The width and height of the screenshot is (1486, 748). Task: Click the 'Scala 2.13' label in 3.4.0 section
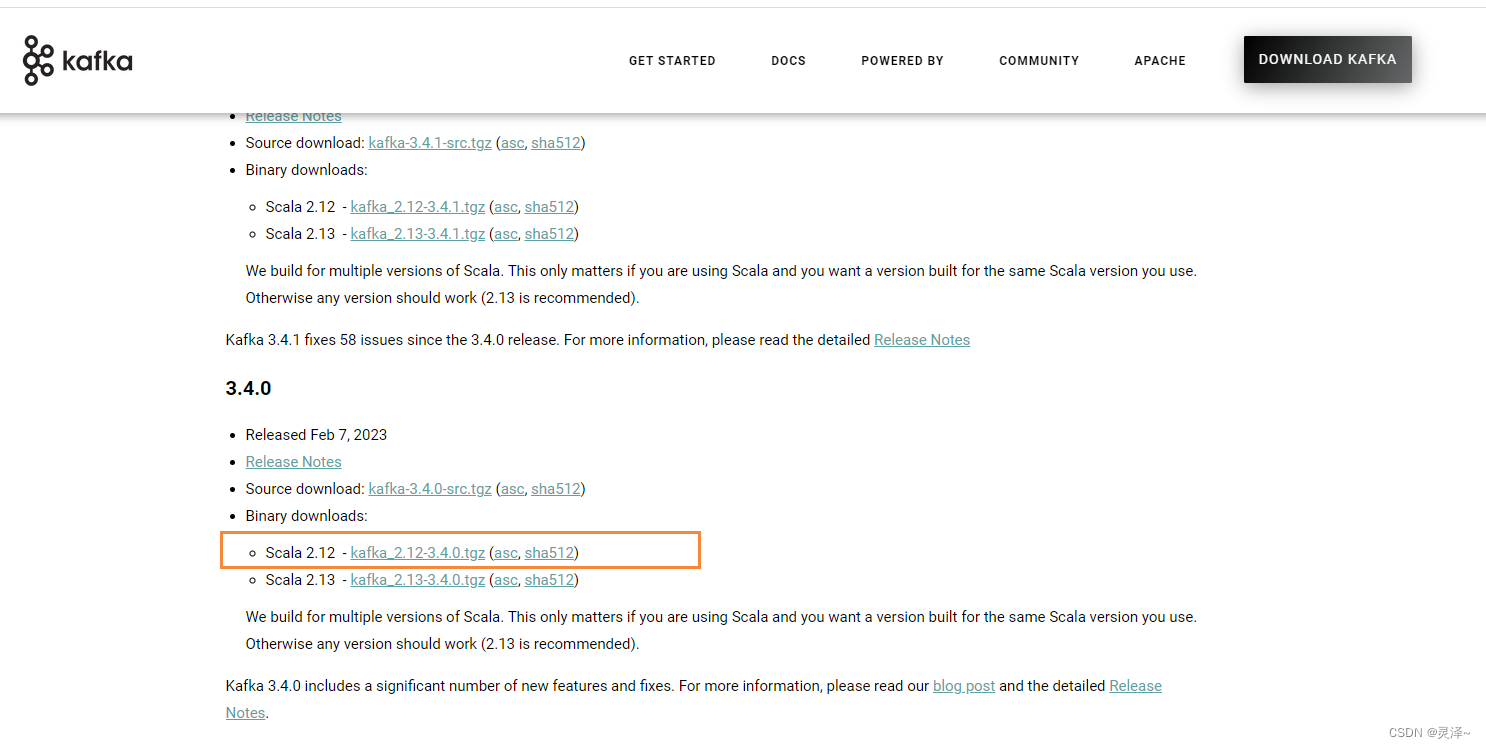click(x=300, y=580)
